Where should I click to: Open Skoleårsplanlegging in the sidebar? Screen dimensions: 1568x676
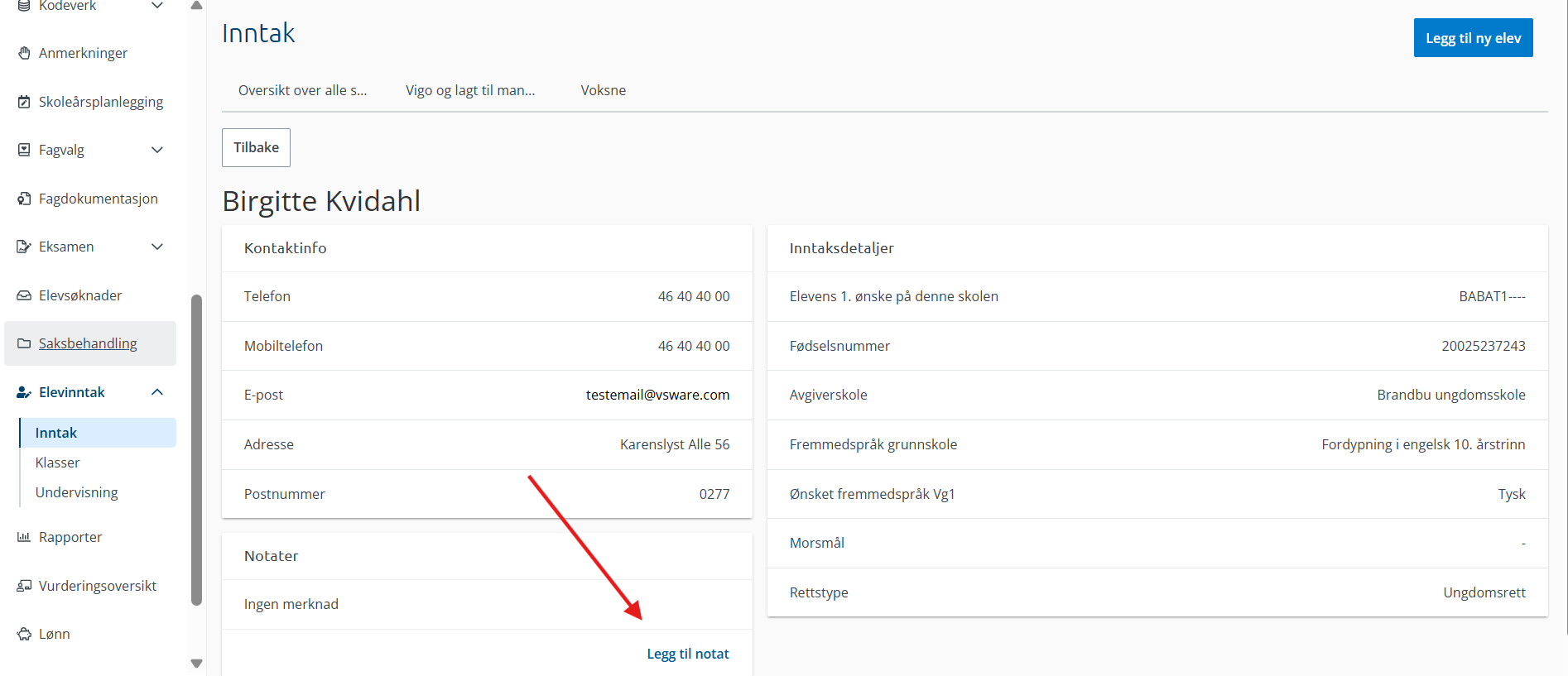pyautogui.click(x=100, y=102)
